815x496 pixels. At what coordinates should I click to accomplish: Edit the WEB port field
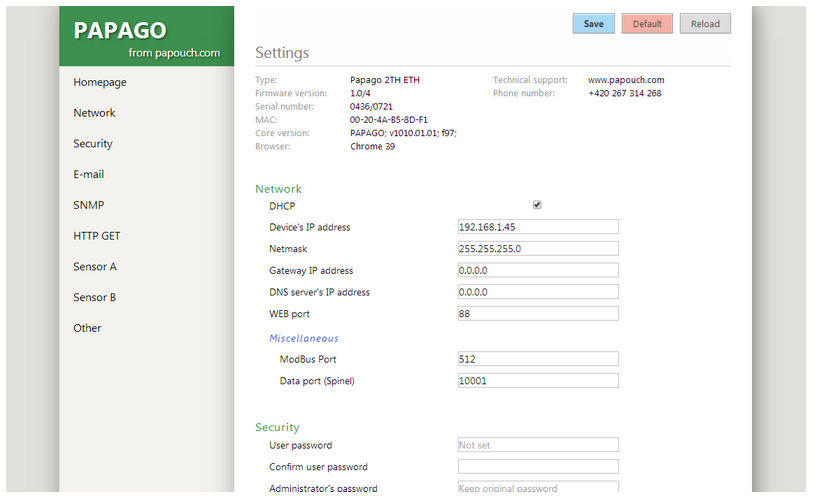538,314
